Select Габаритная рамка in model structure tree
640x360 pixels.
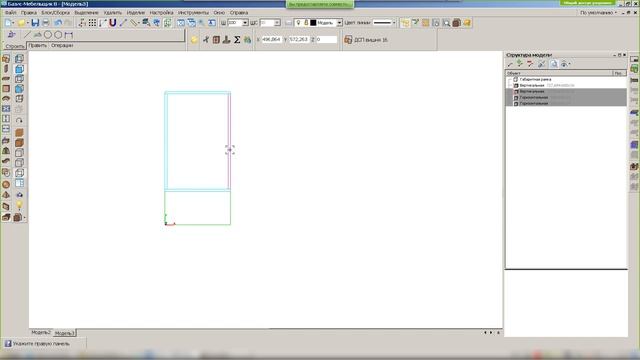tap(535, 79)
